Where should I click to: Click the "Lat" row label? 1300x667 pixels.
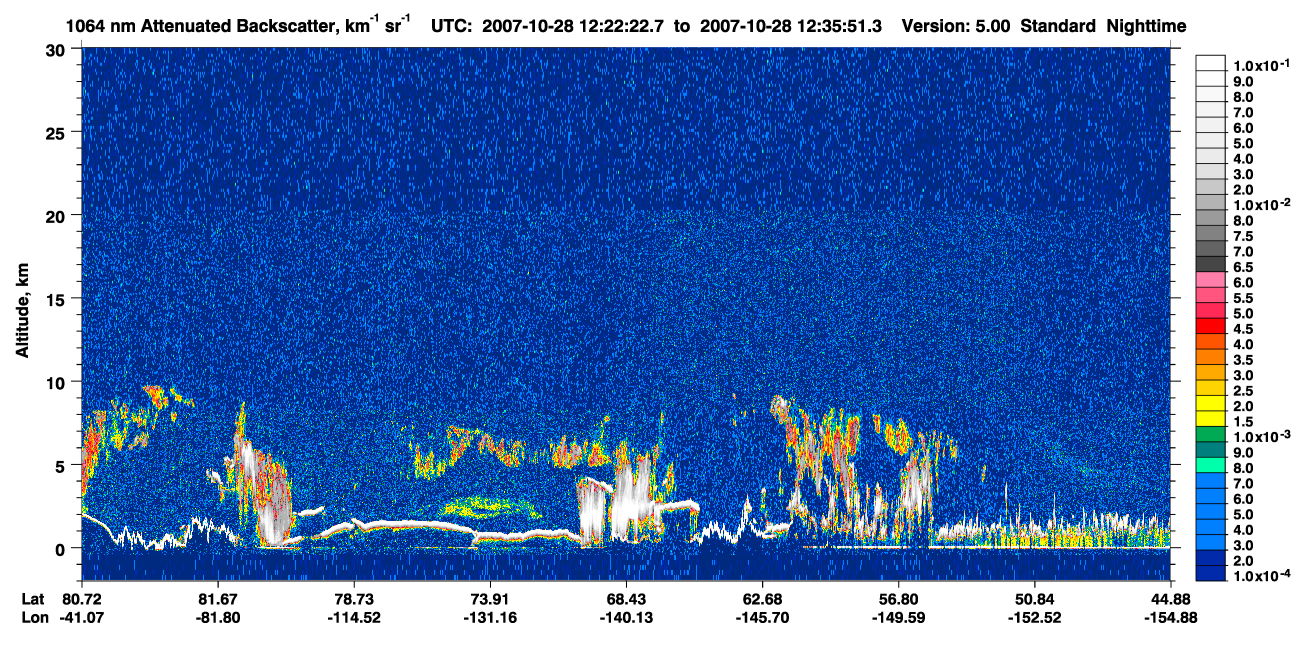[x=31, y=599]
